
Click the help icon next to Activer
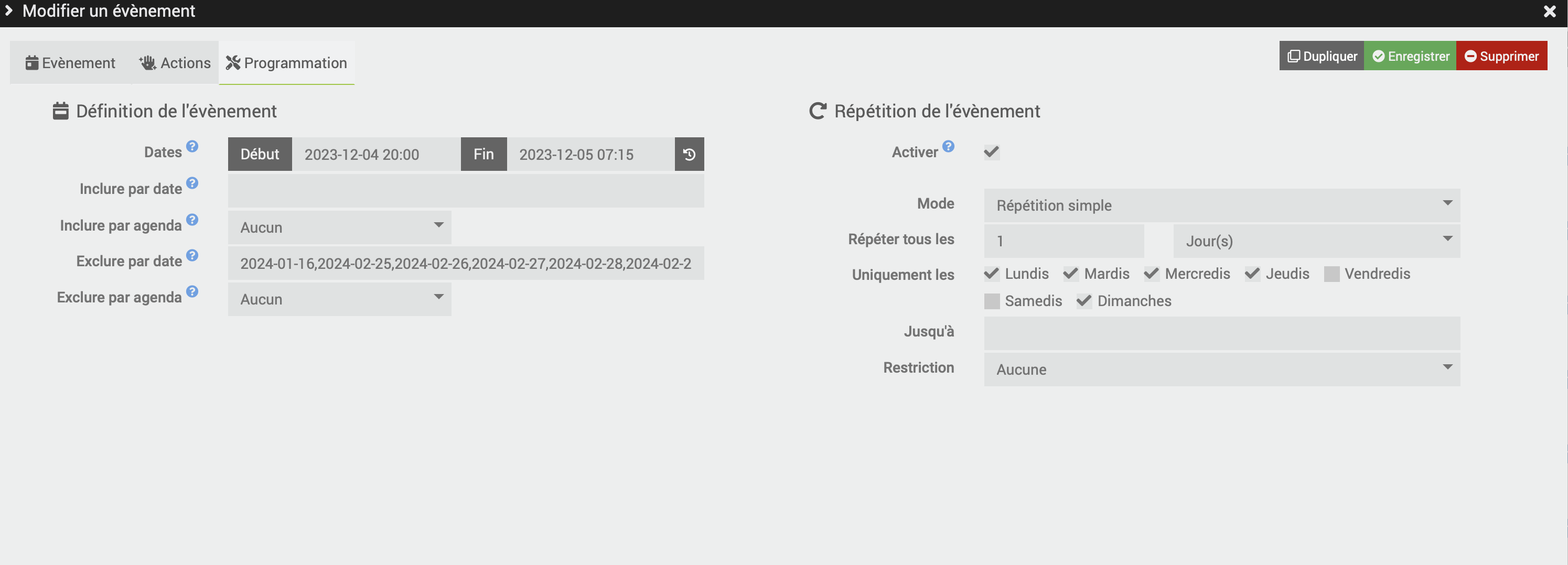[948, 147]
